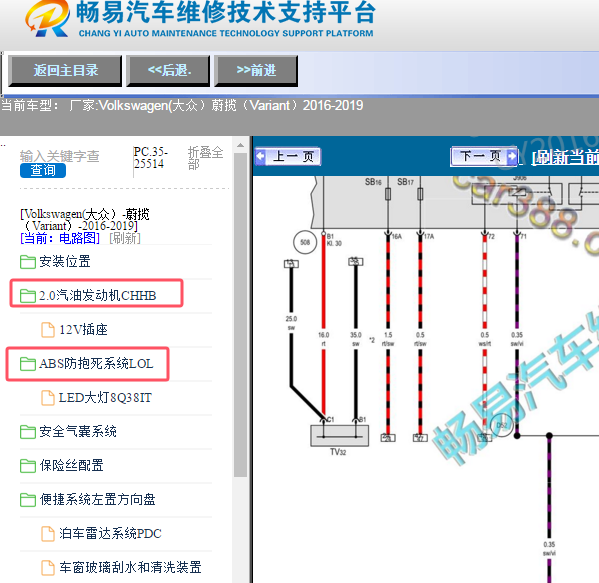Viewport: 599px width, 583px height.
Task: Click the Chang Yi platform logo
Action: pos(48,19)
